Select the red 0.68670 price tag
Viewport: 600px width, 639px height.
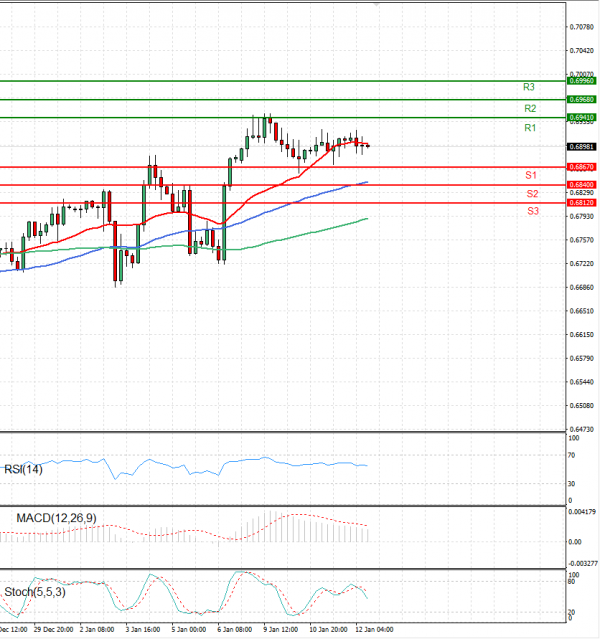582,167
